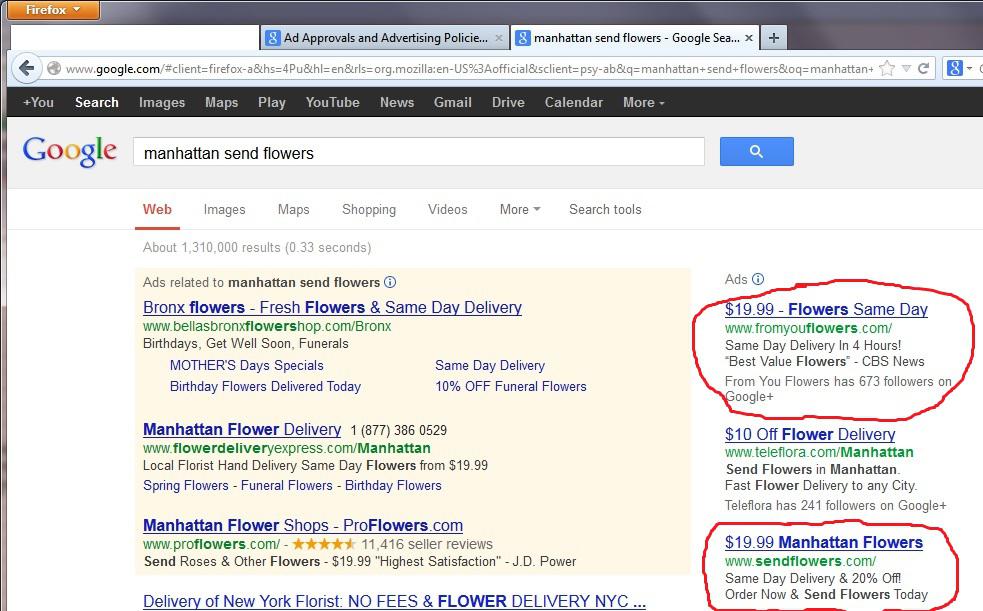Open Same Day Delivery sitelink

coord(490,365)
